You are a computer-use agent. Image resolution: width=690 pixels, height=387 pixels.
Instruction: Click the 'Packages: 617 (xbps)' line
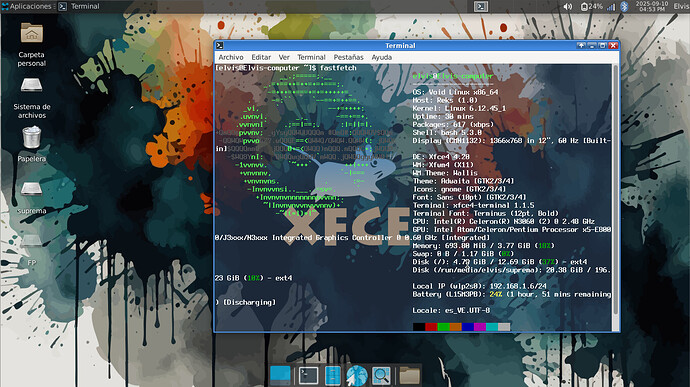click(453, 125)
